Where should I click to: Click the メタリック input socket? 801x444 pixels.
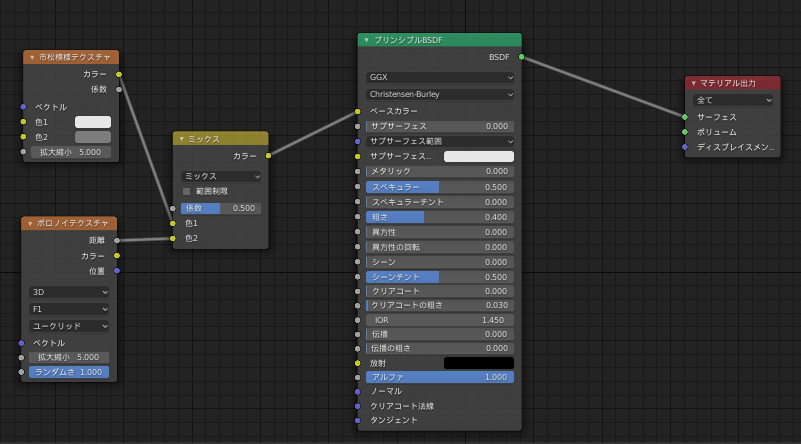click(358, 172)
